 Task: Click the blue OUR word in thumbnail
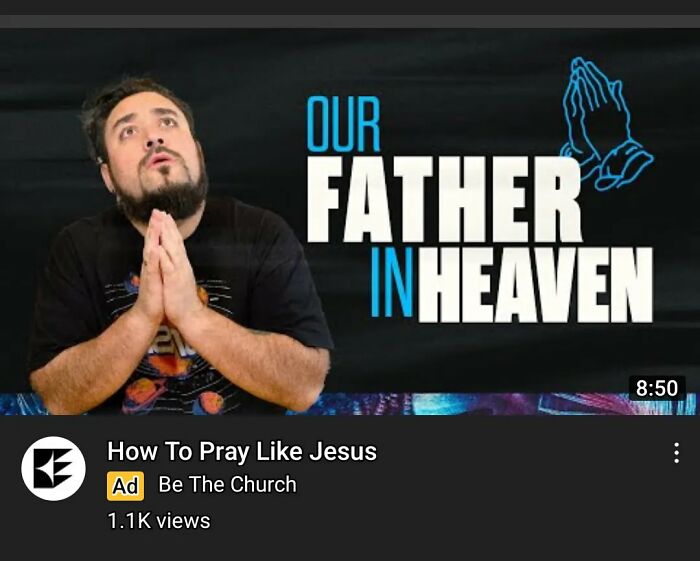click(x=343, y=124)
